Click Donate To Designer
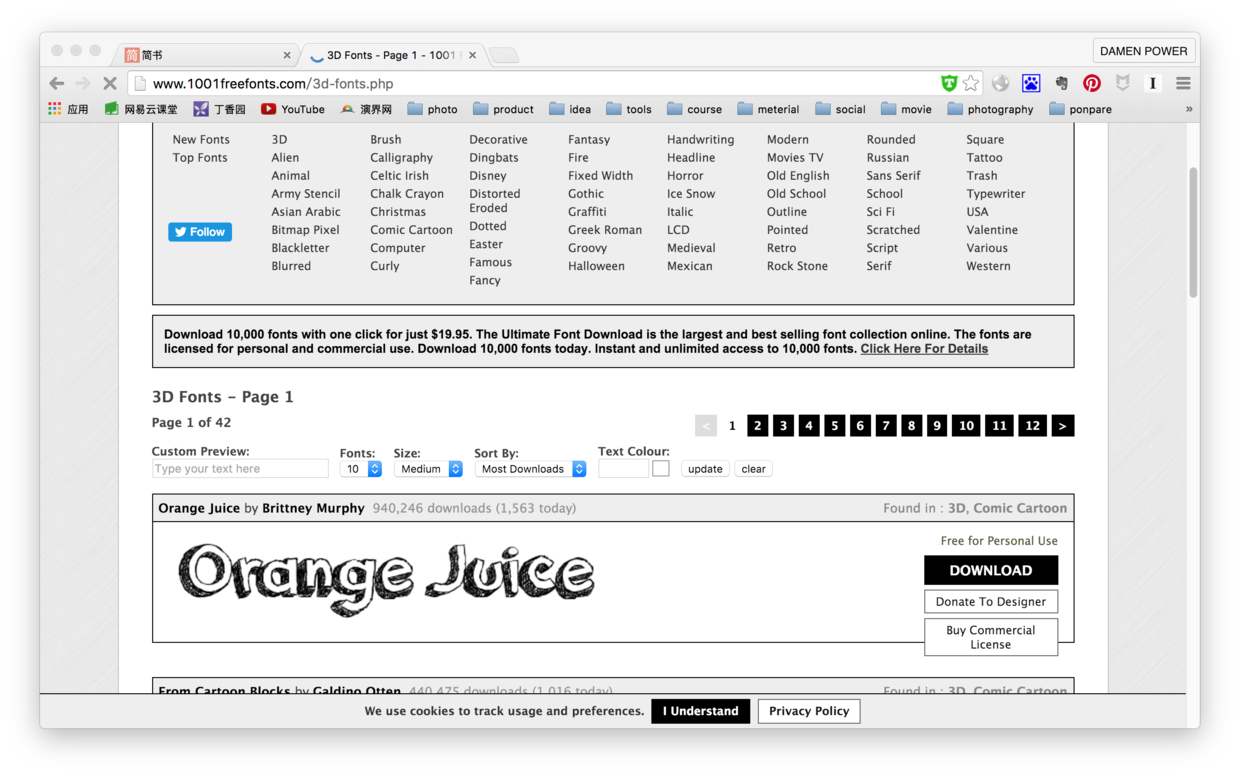This screenshot has height=776, width=1240. coord(991,601)
